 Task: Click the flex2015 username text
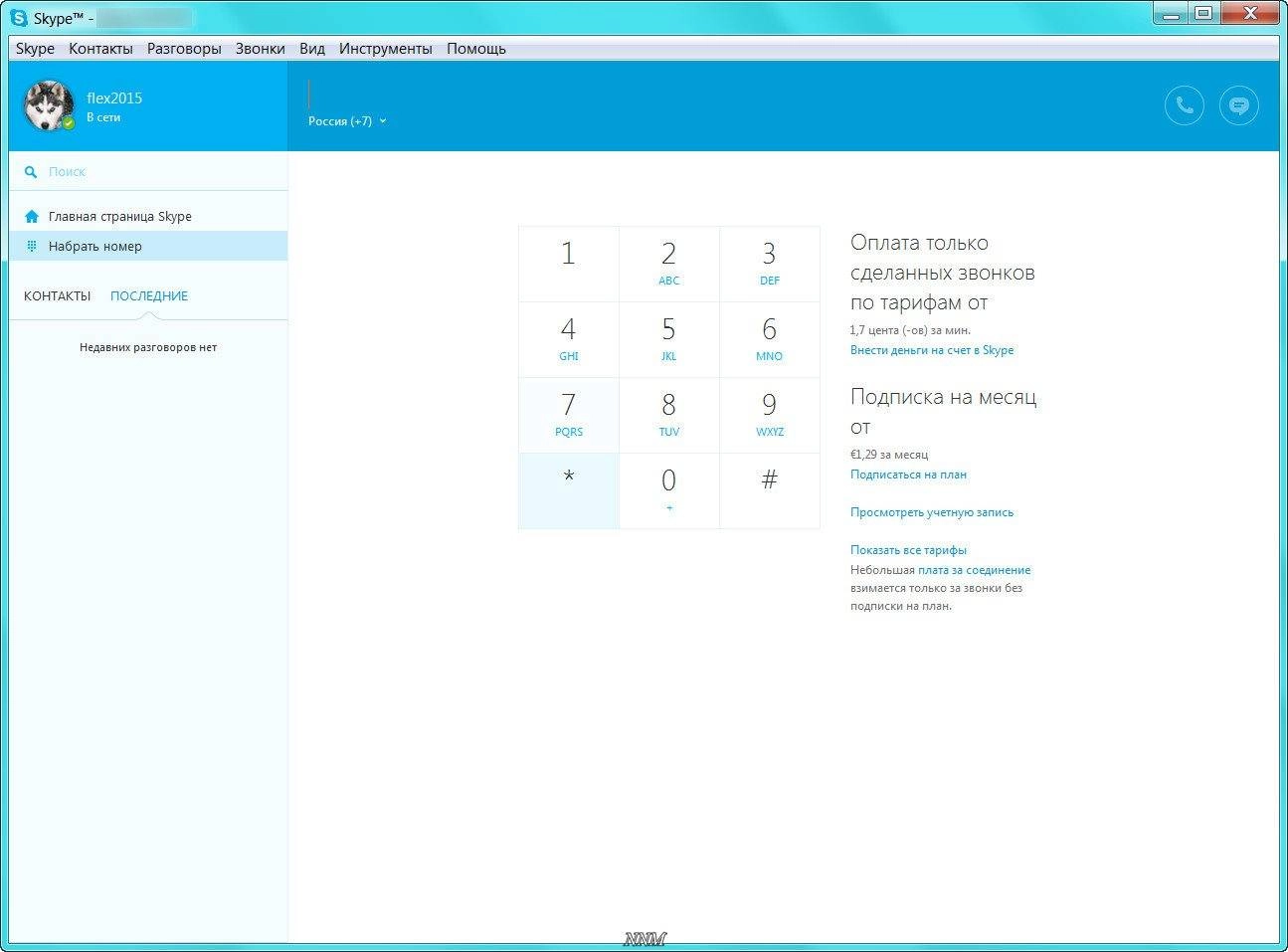pyautogui.click(x=114, y=97)
